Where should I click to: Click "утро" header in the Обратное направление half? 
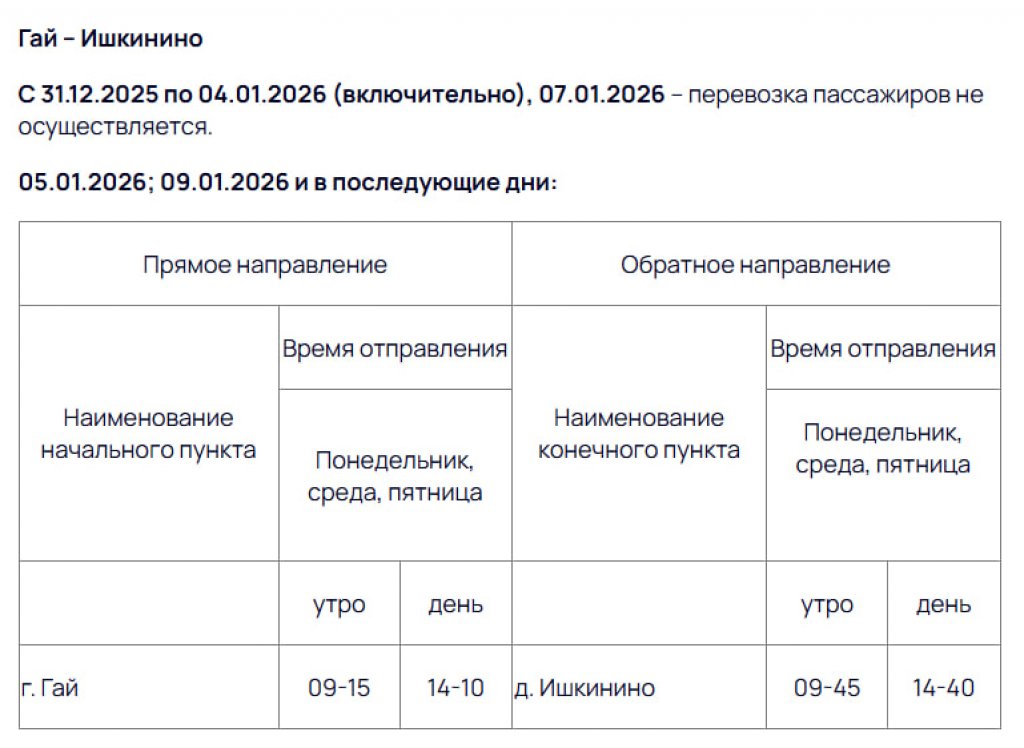click(x=827, y=604)
